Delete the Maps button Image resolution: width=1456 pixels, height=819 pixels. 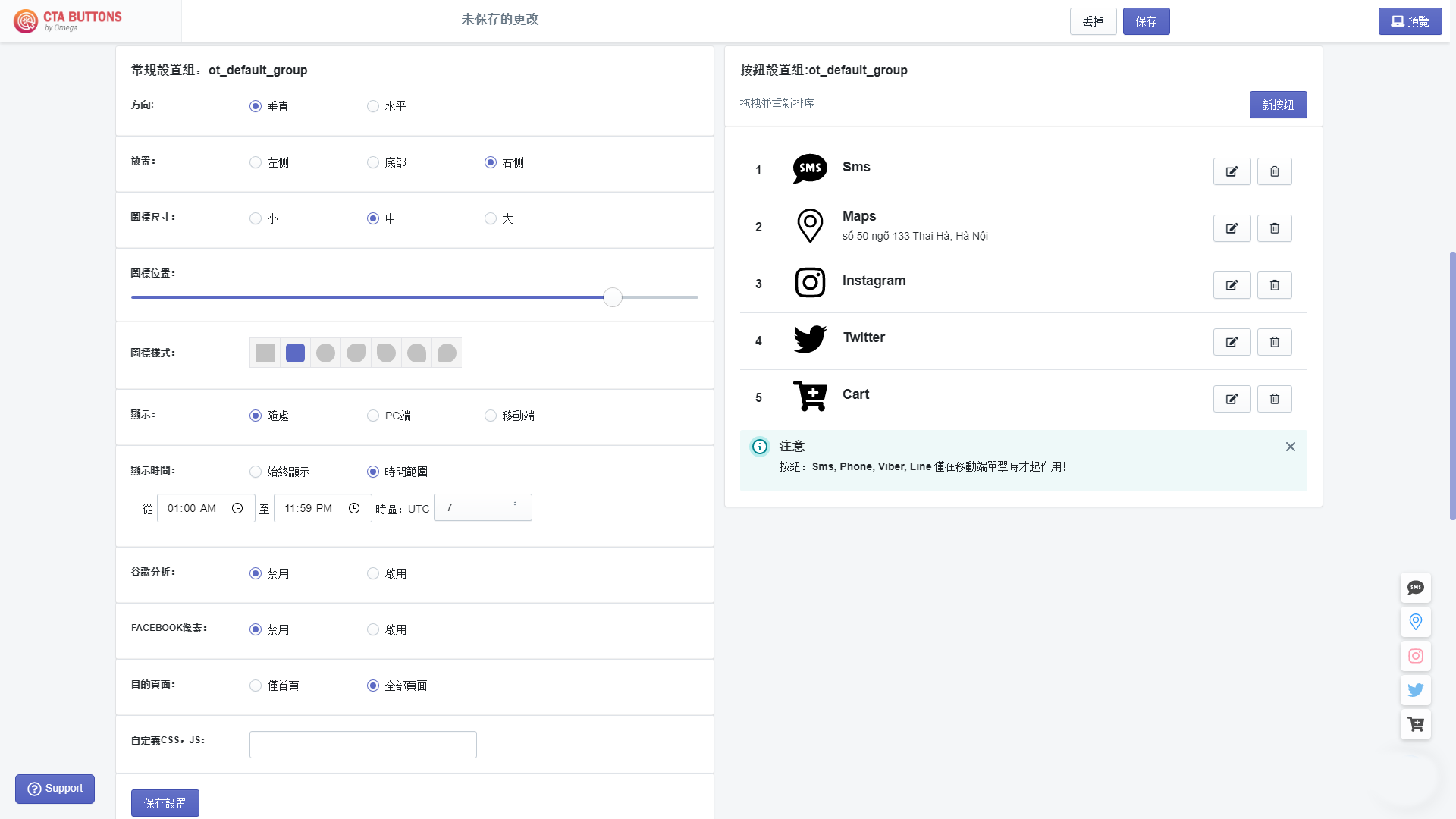pos(1274,228)
